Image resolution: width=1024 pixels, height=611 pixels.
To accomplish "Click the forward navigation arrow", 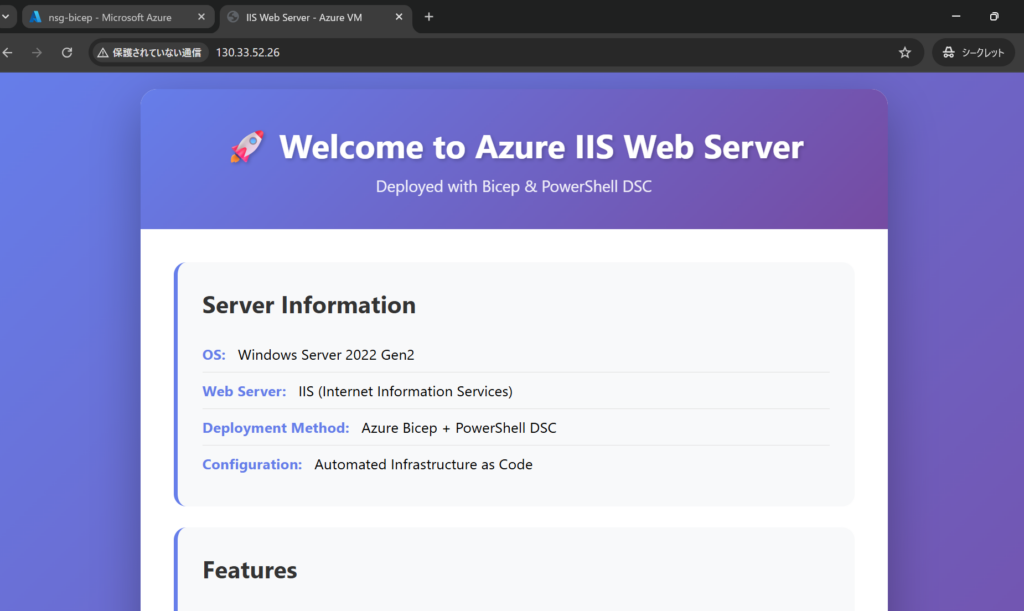I will [37, 52].
